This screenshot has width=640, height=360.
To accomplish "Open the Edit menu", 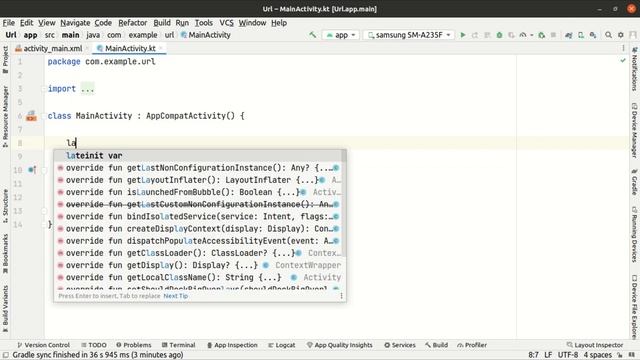I will [26, 23].
